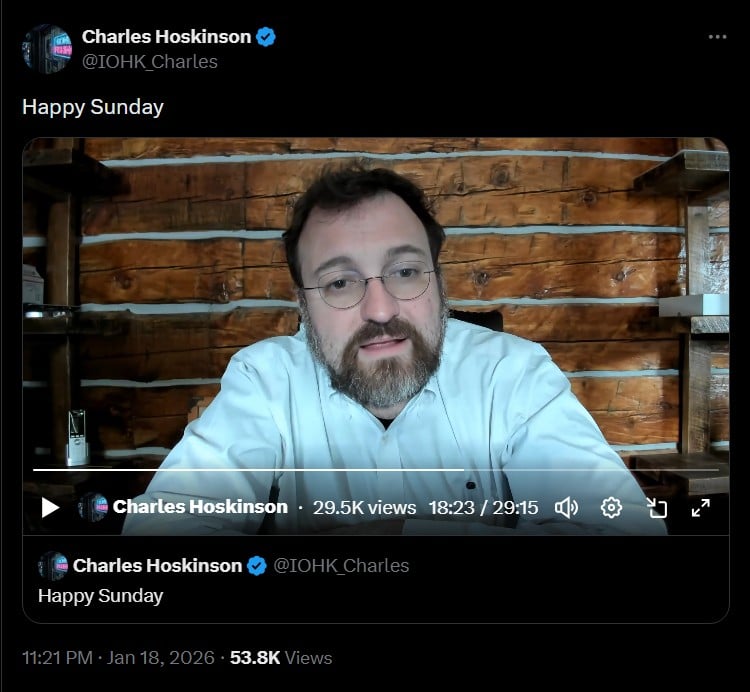Screen dimensions: 750x692
Task: Mute the video with the speaker icon
Action: coord(566,507)
